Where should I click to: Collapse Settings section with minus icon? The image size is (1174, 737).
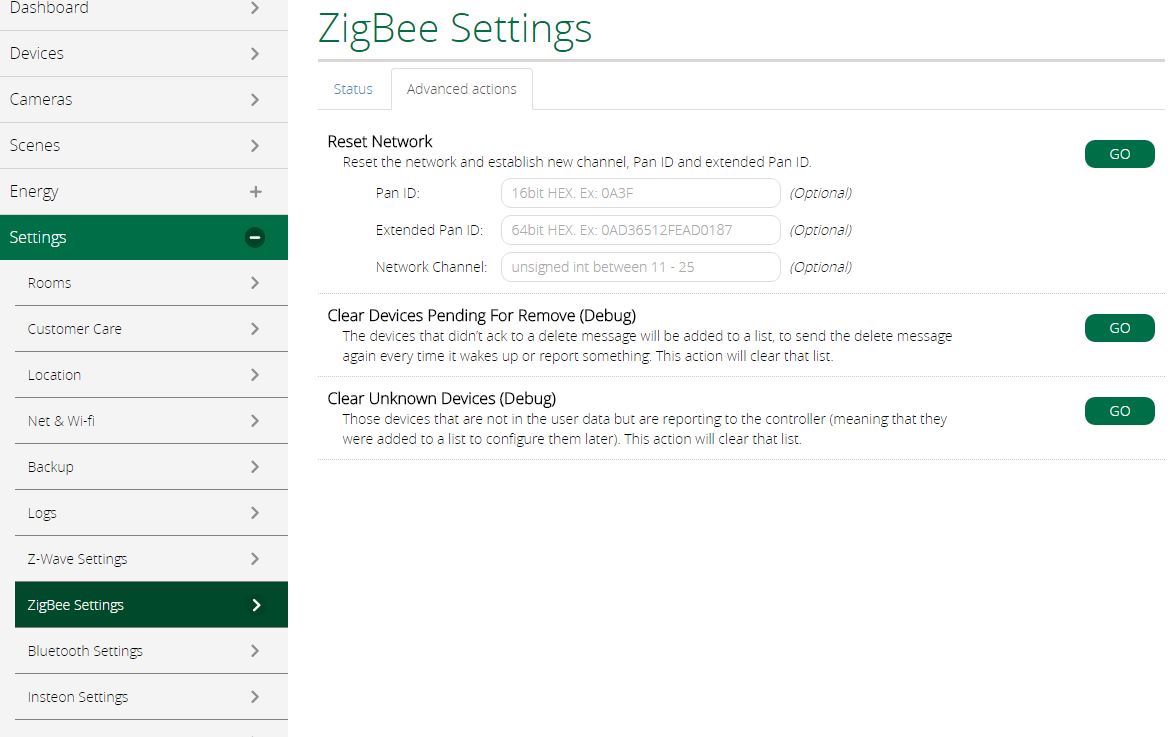pos(255,237)
